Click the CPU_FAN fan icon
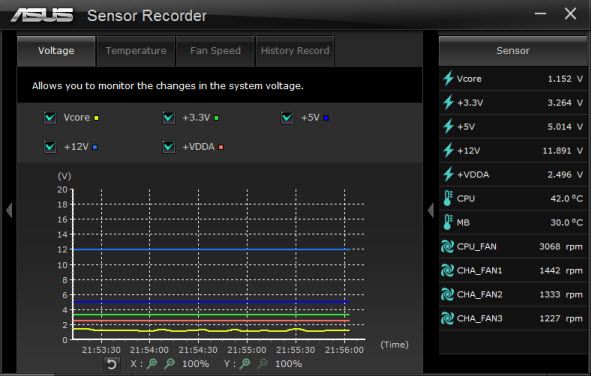 click(x=447, y=246)
